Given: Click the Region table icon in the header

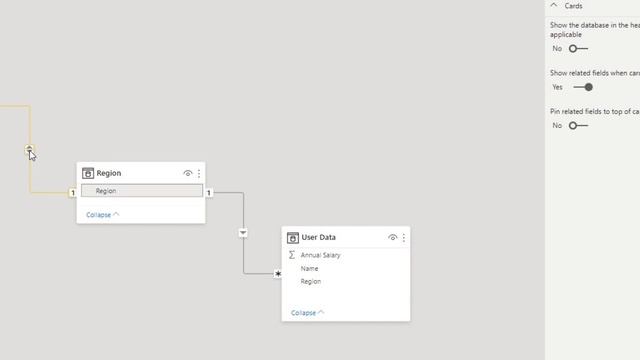Looking at the screenshot, I should point(88,173).
